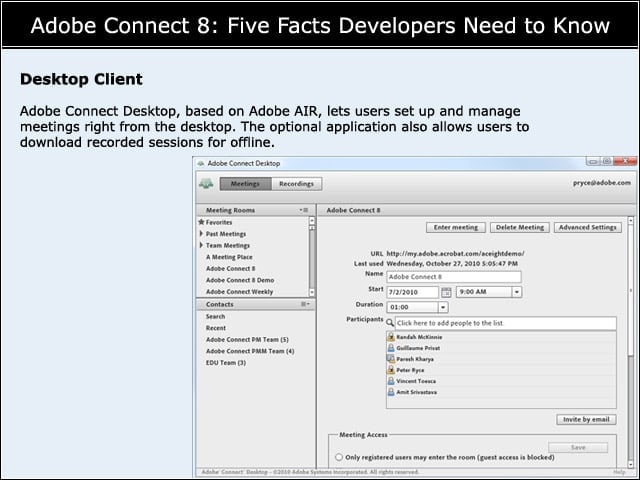Select only registered users may enter radio
Viewport: 640px width, 480px height.
(x=339, y=457)
